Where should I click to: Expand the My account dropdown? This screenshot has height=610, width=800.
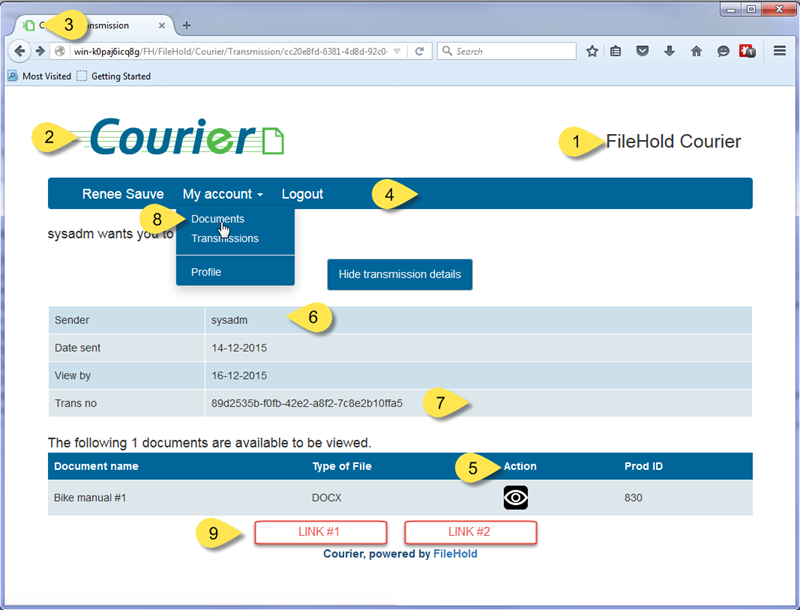tap(222, 193)
